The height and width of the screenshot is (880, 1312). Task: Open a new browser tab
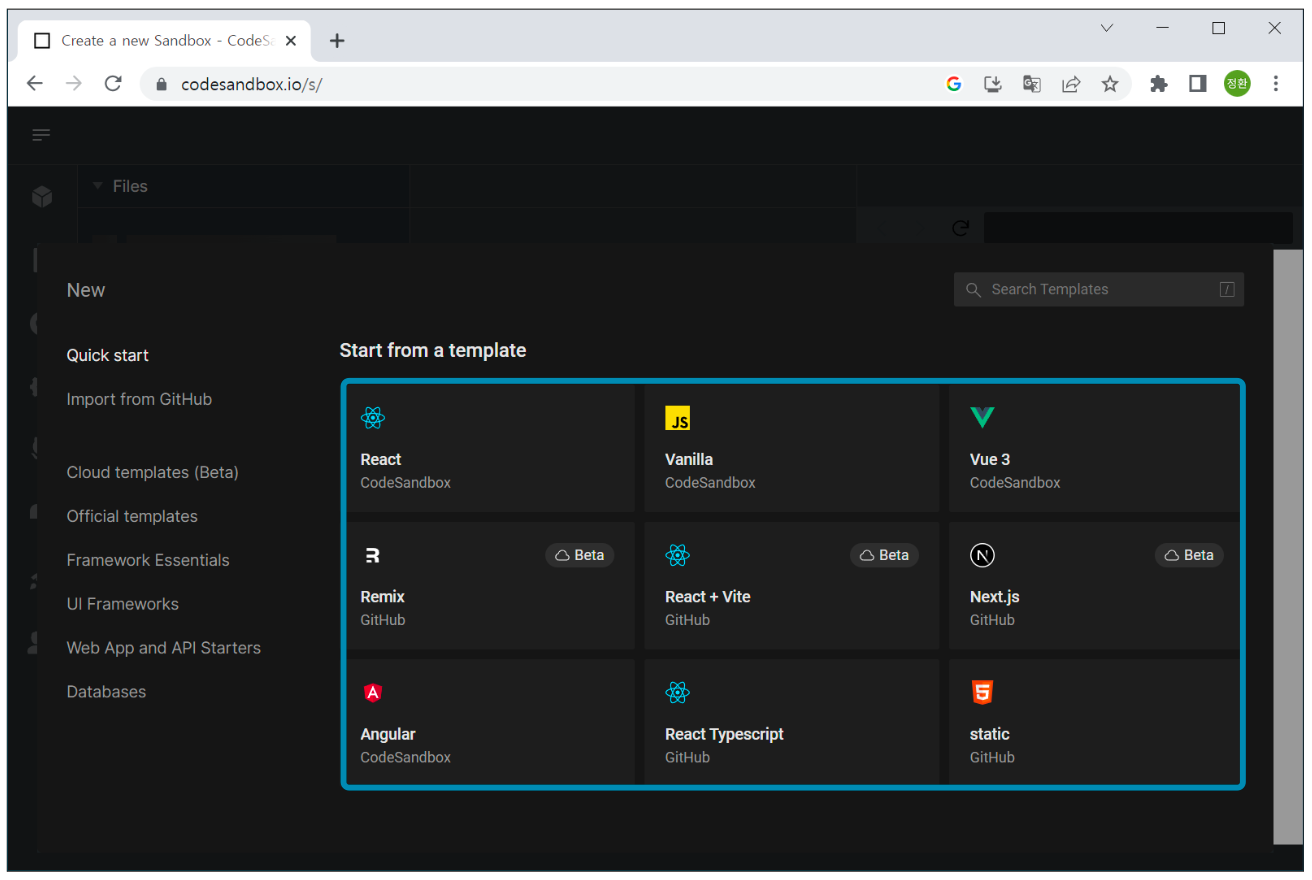(337, 41)
